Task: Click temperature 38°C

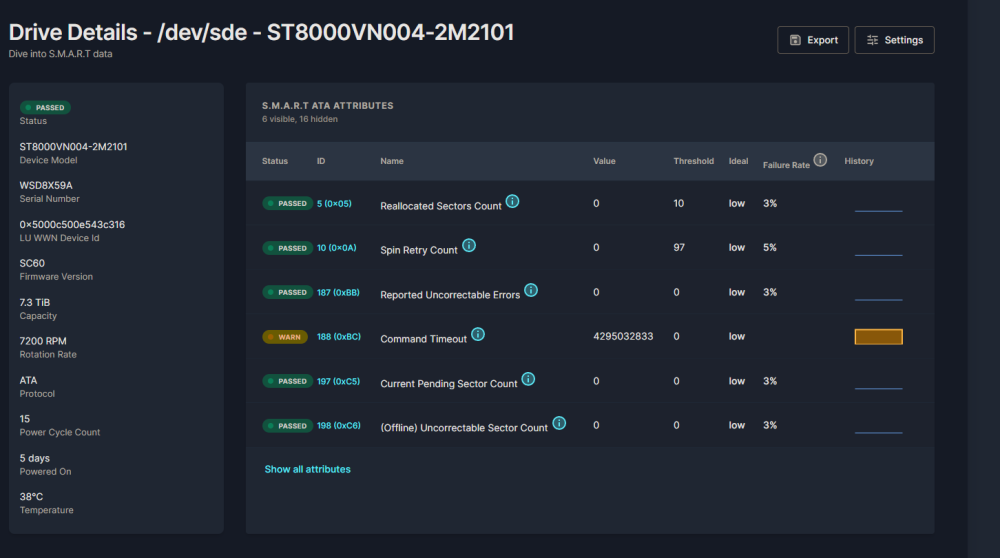Action: (x=31, y=497)
